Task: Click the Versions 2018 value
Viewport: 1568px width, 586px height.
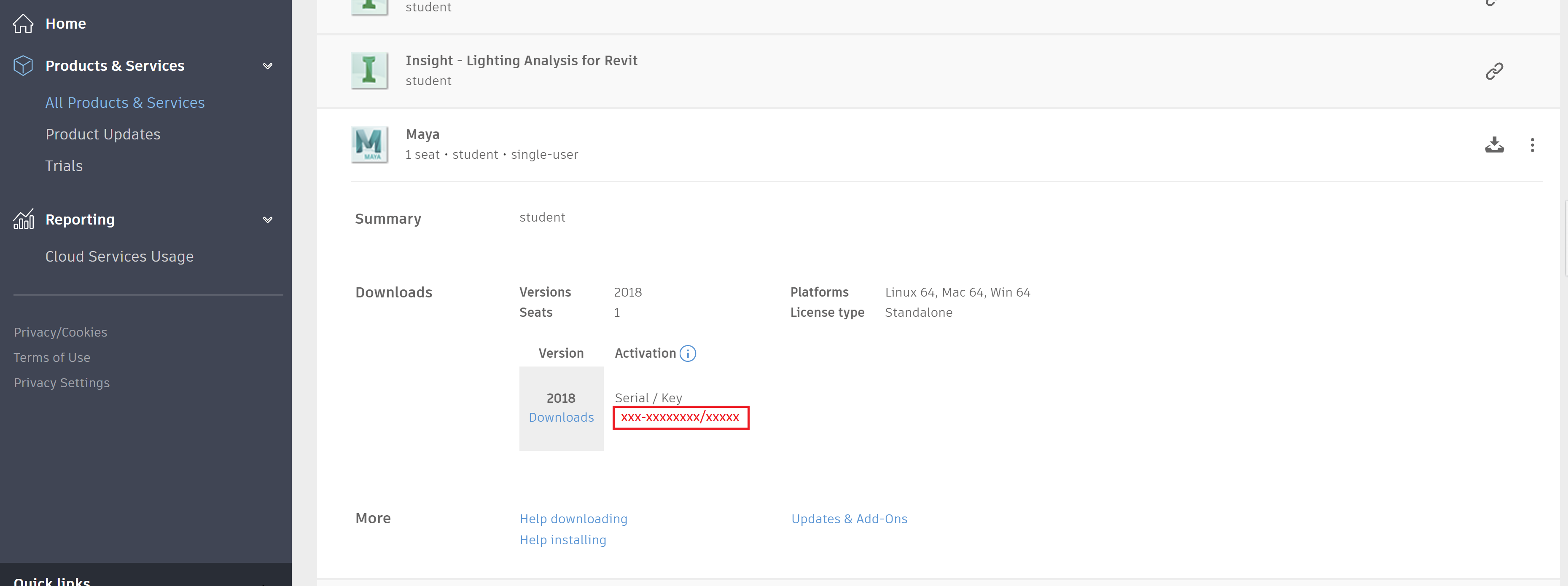Action: (627, 293)
